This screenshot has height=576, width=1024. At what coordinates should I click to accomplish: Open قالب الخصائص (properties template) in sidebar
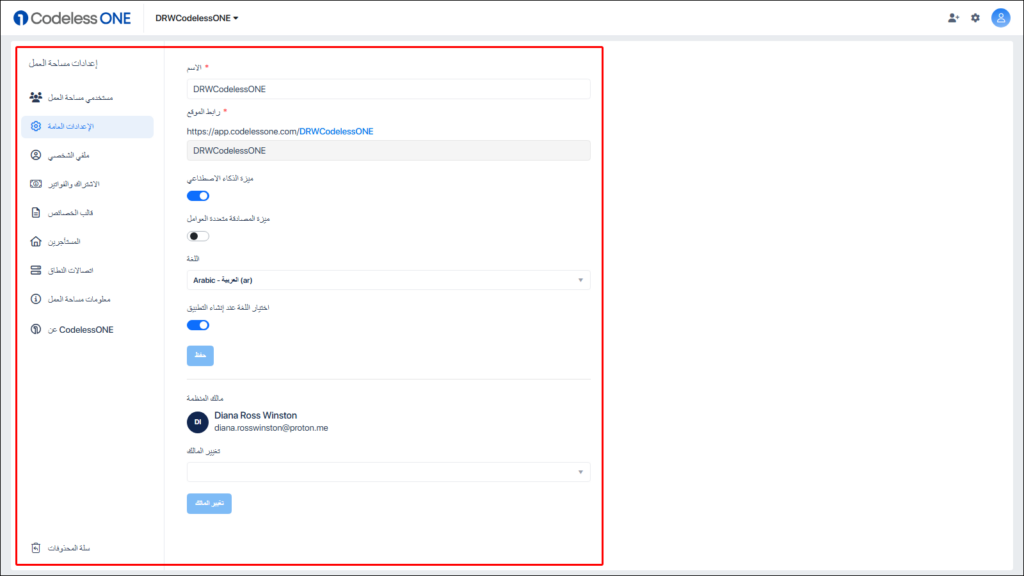tap(88, 213)
